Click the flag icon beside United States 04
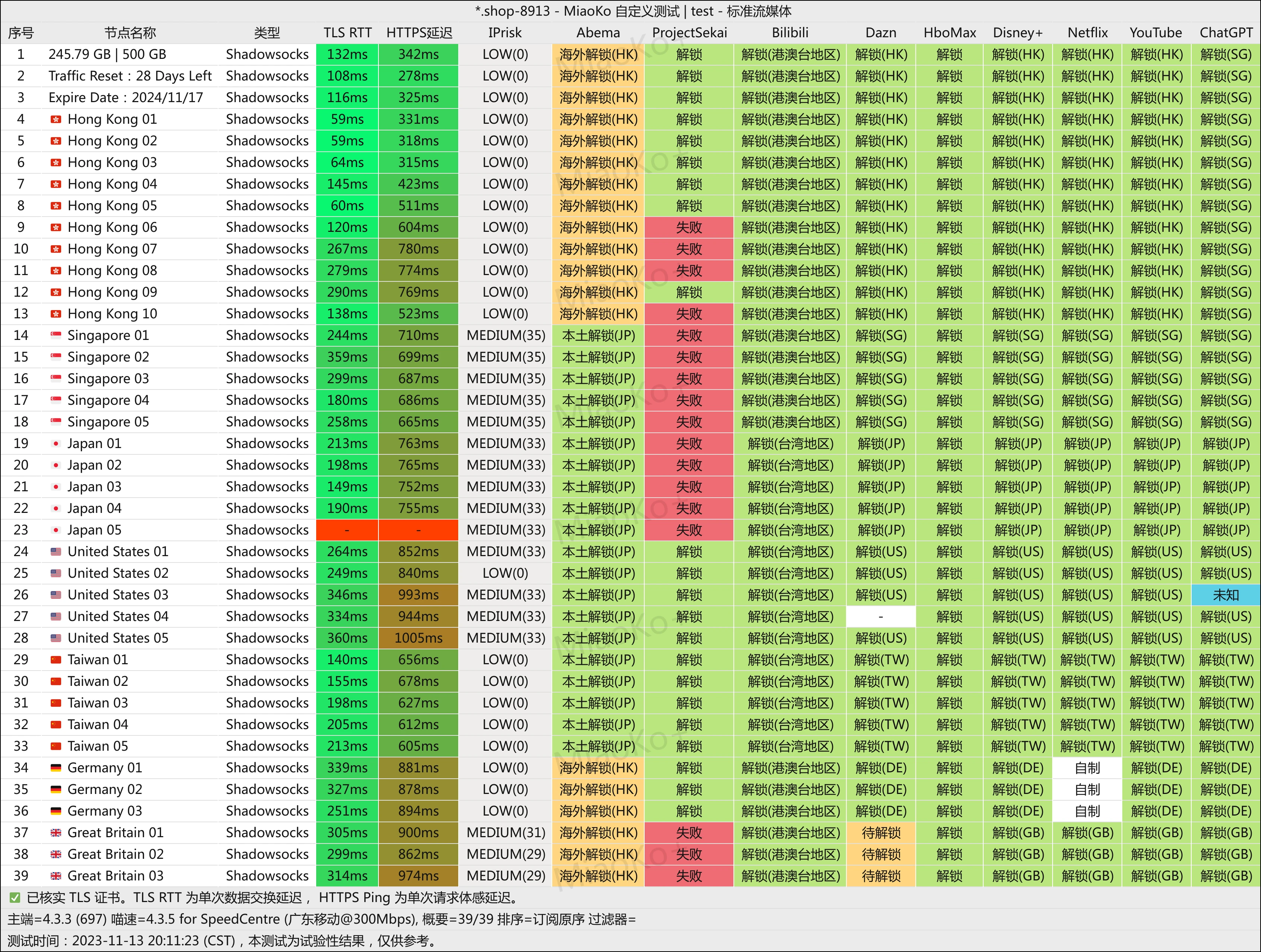Image resolution: width=1261 pixels, height=952 pixels. point(56,617)
